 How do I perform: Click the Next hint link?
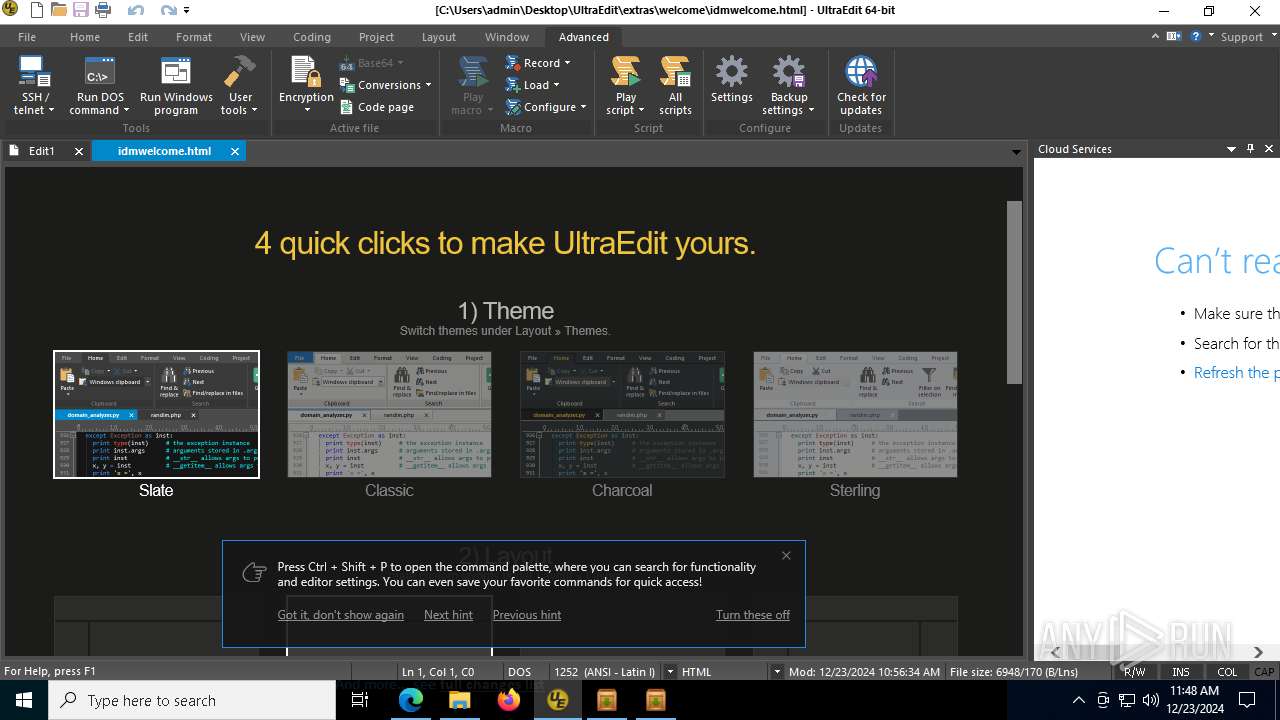[x=448, y=615]
